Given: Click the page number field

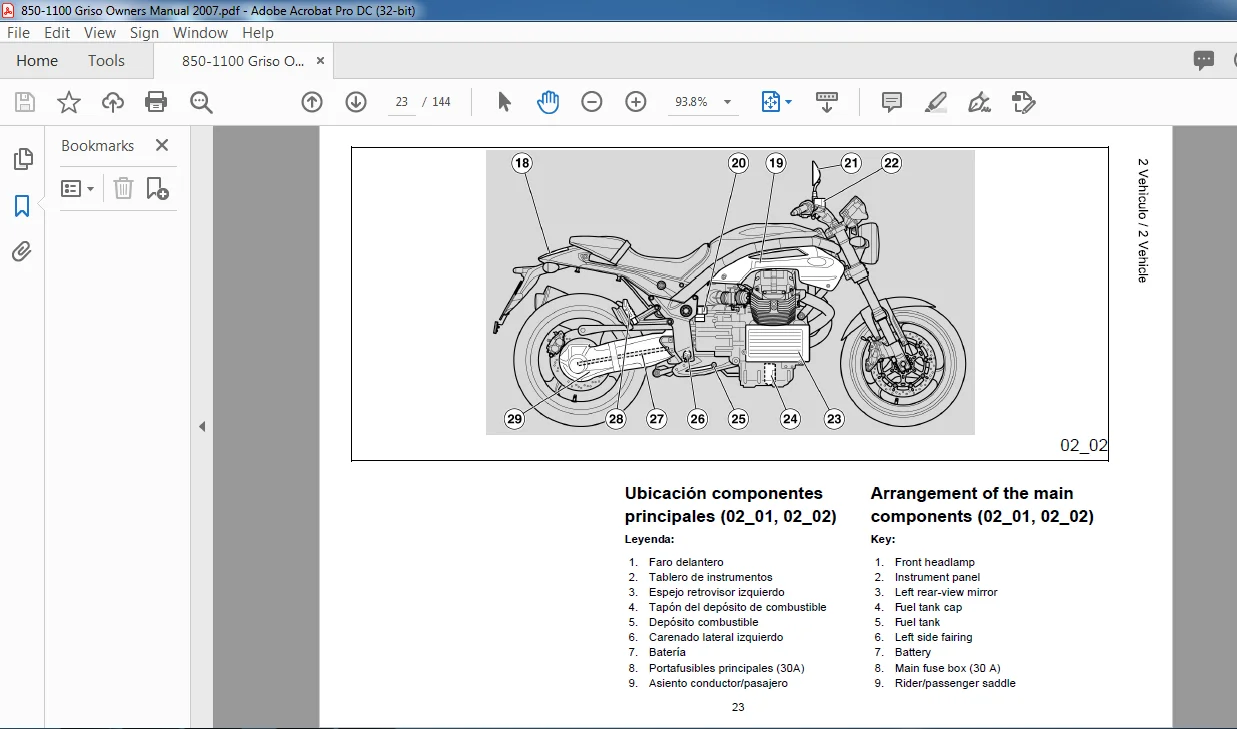Looking at the screenshot, I should (402, 102).
